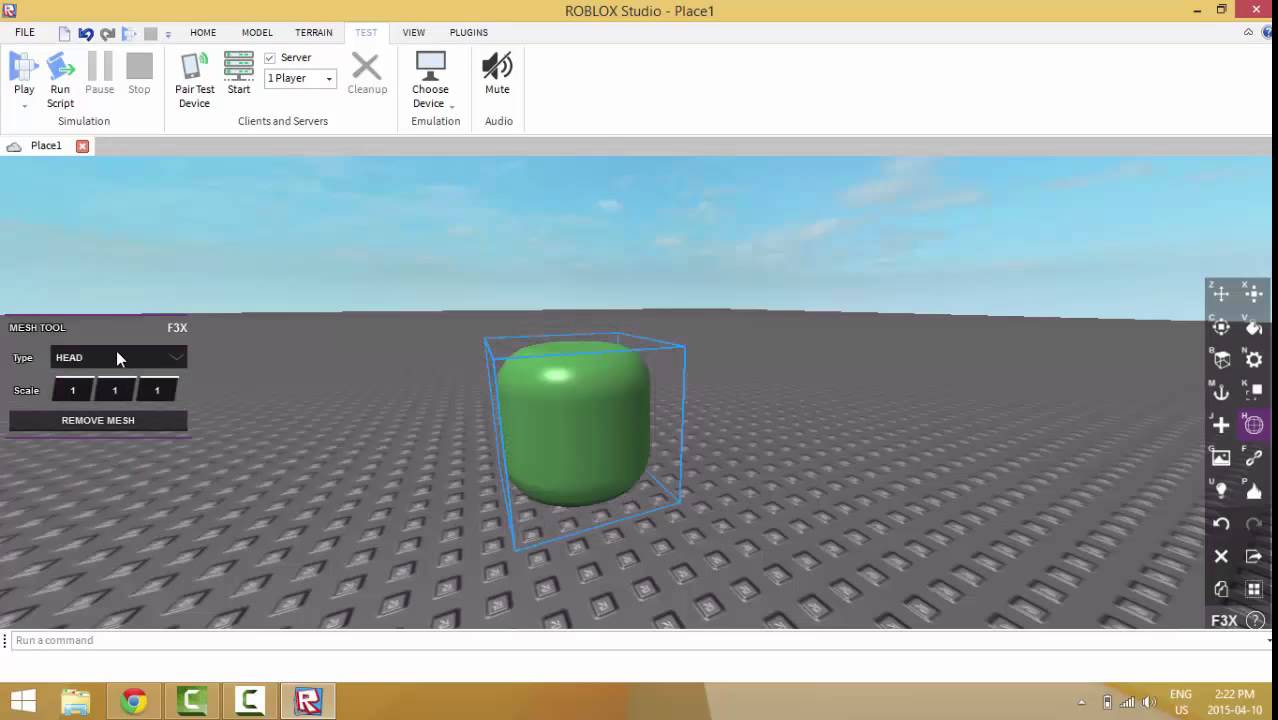Click the F3X grid selection icon
The height and width of the screenshot is (720, 1278).
(x=1254, y=589)
